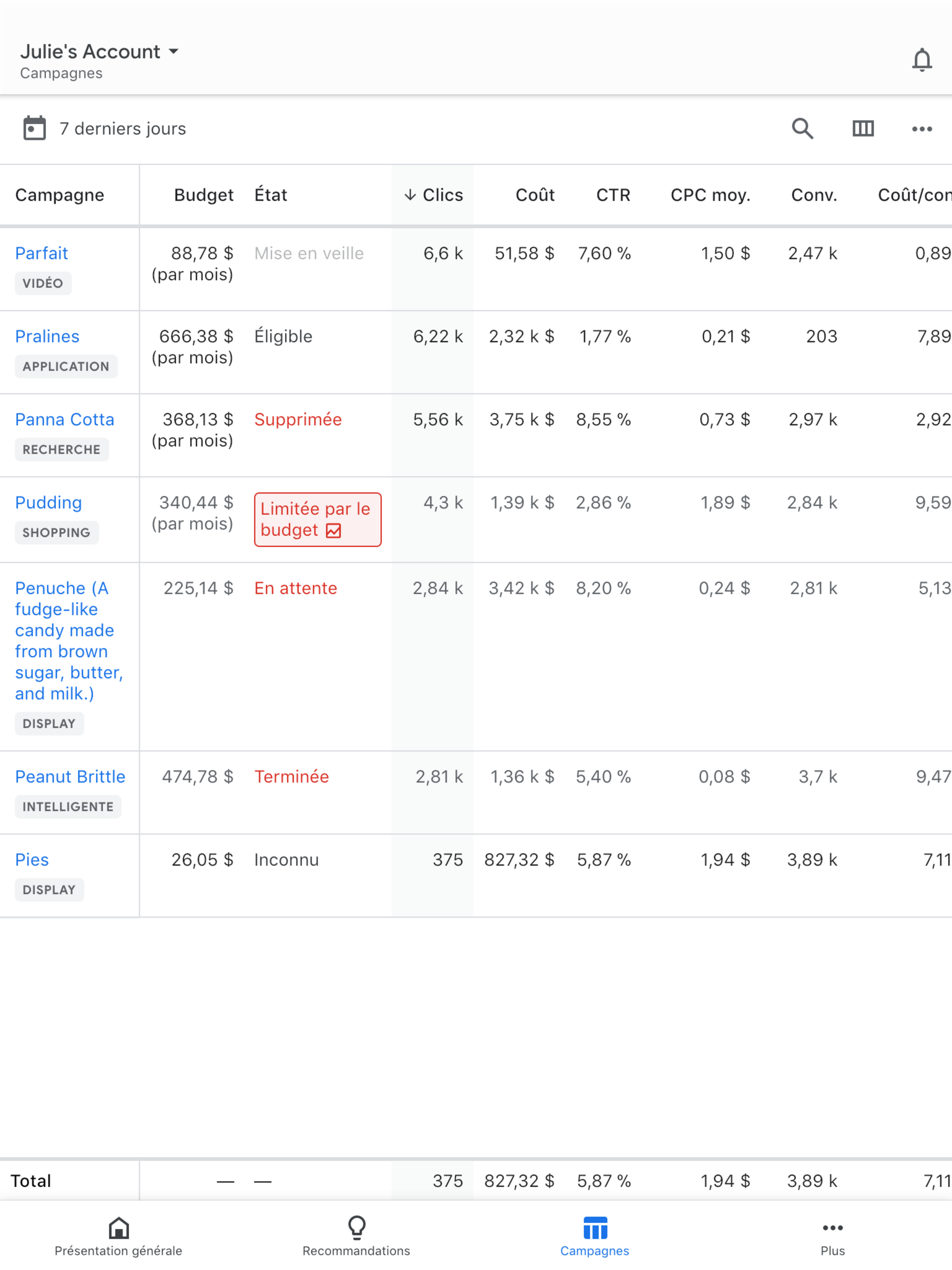Click the chart icon in Limitée par le budget
The width and height of the screenshot is (952, 1270).
[334, 530]
